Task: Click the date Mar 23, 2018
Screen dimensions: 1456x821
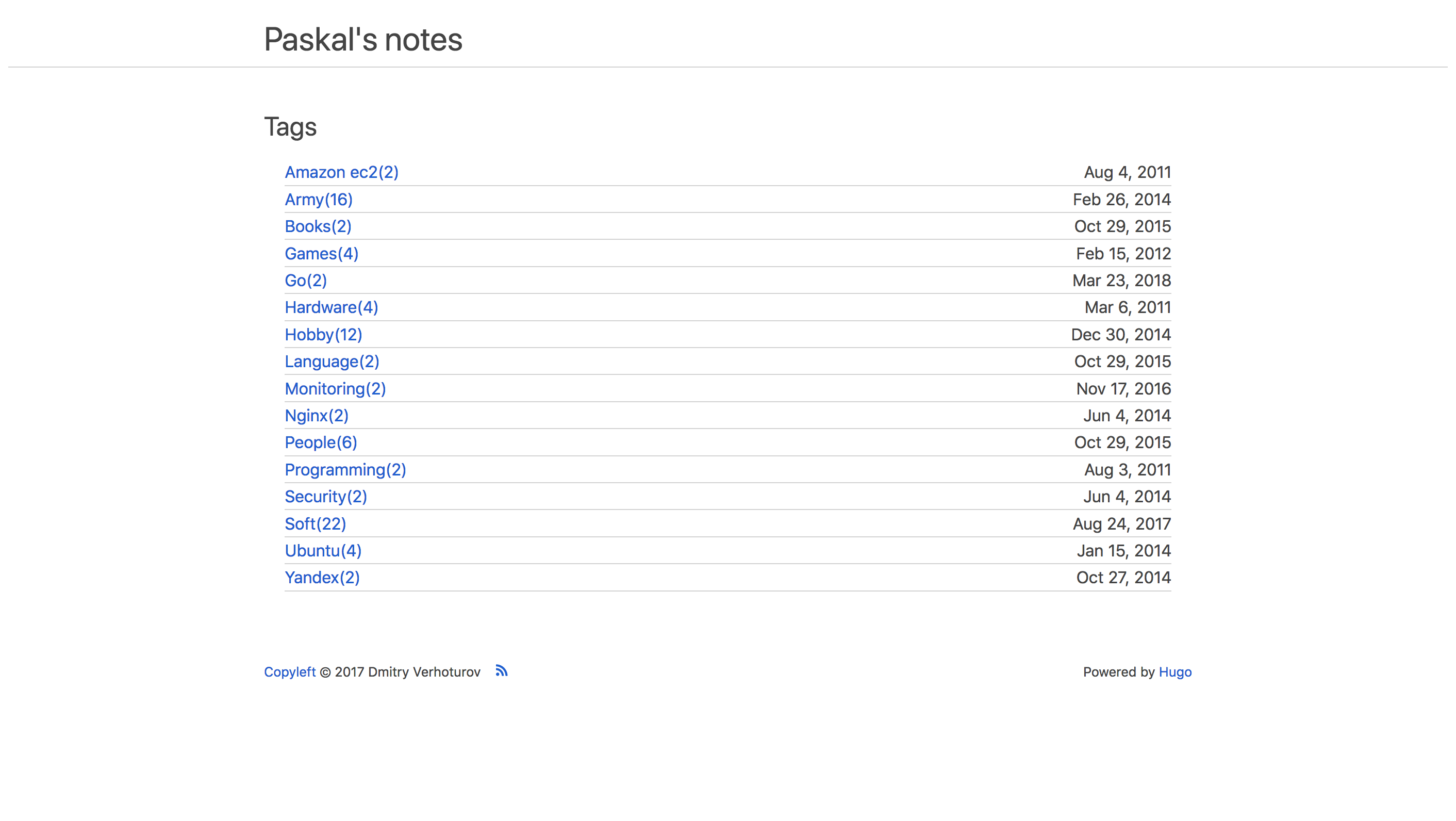Action: [1121, 281]
